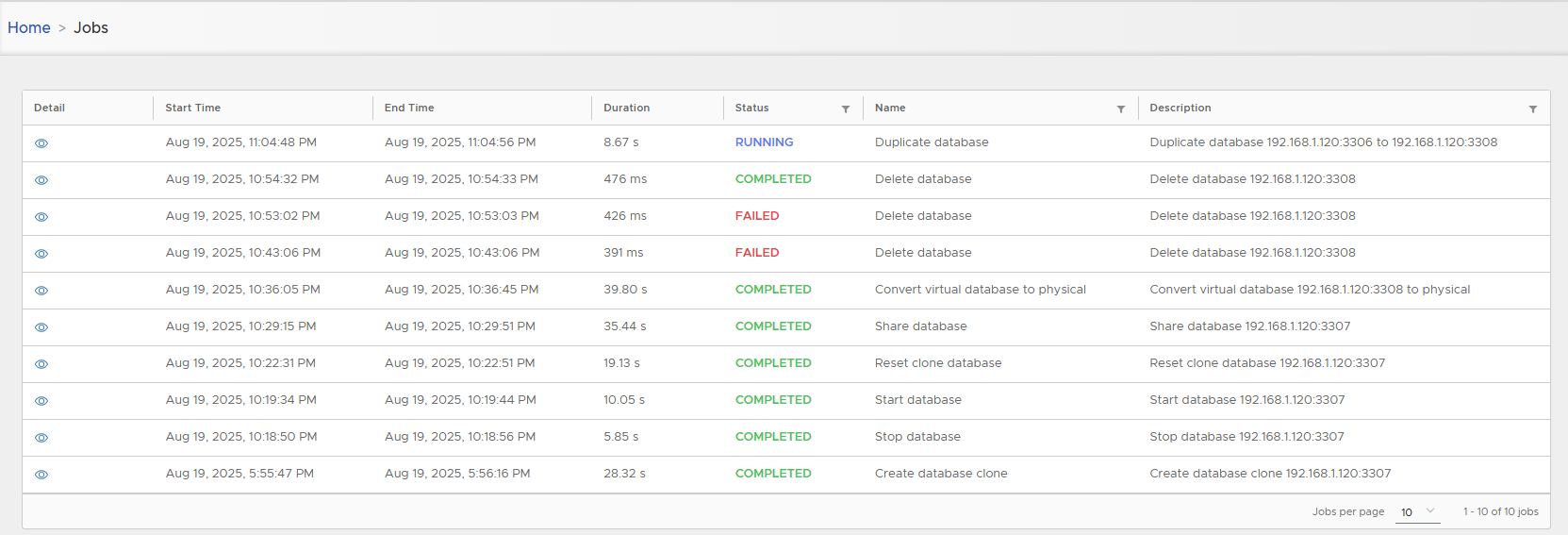This screenshot has height=535, width=1568.
Task: Open the Status column filter
Action: (x=846, y=109)
